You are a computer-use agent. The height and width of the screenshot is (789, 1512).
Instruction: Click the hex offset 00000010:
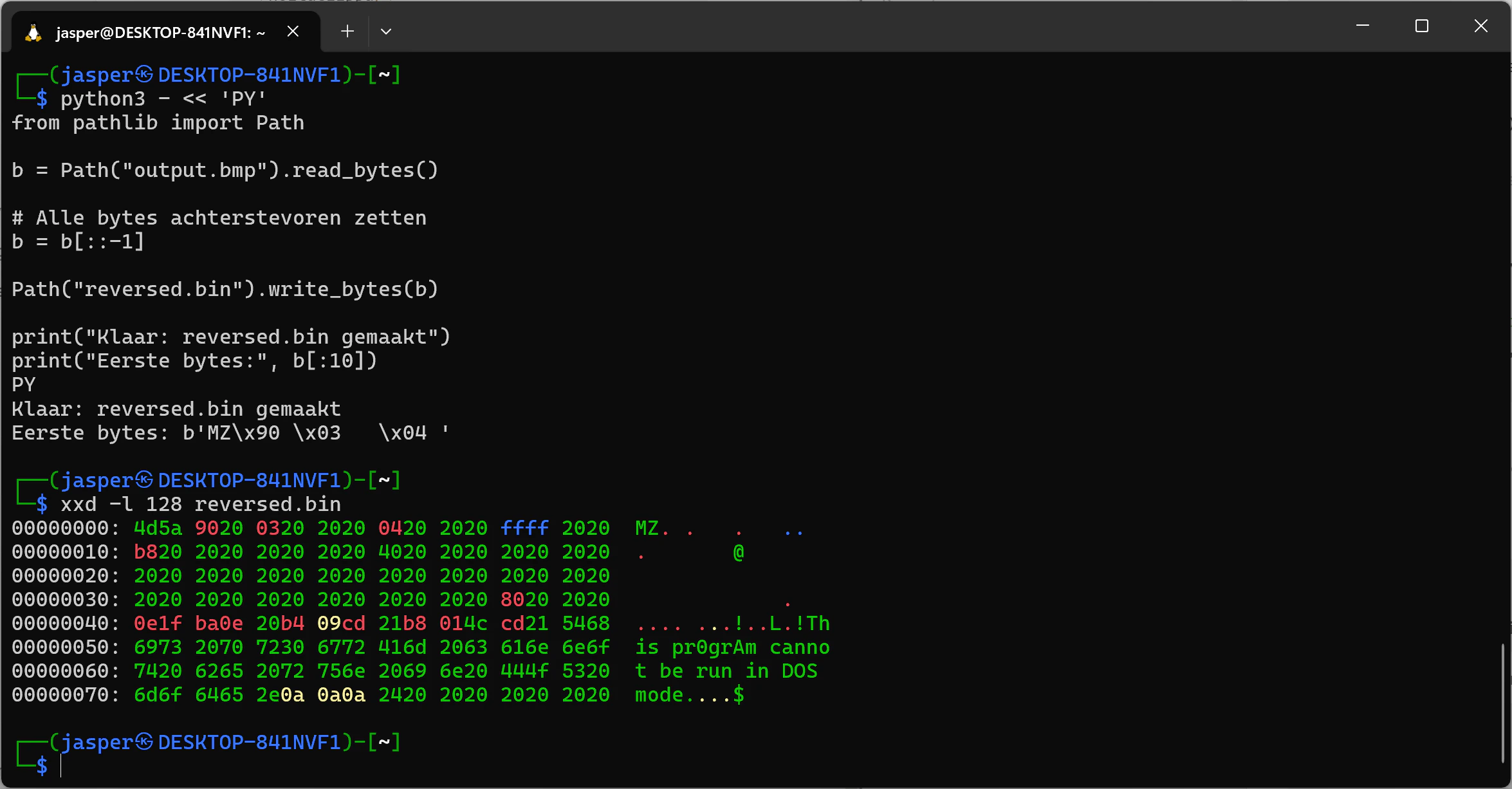pyautogui.click(x=66, y=552)
